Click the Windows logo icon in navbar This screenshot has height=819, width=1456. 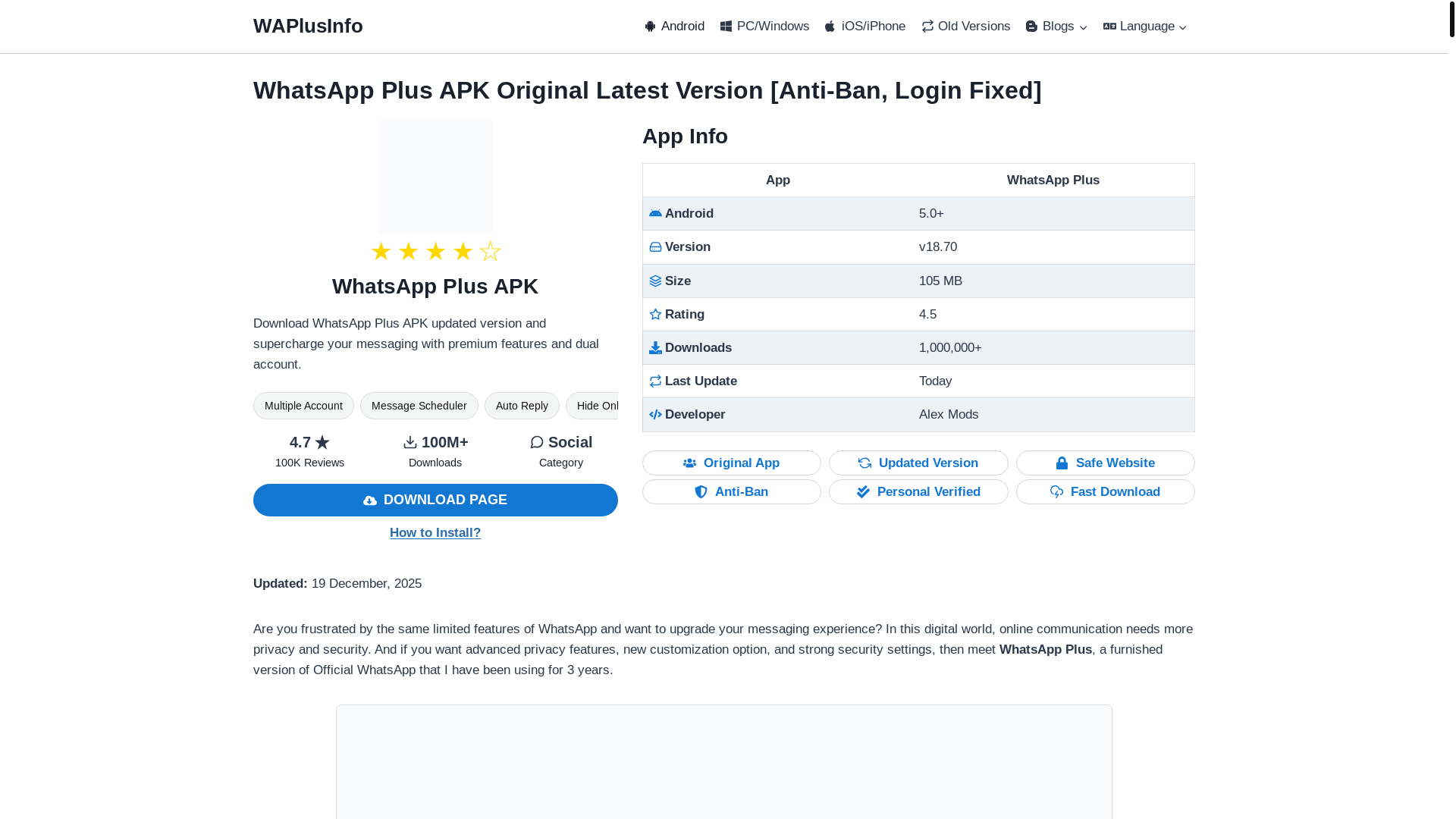(726, 27)
